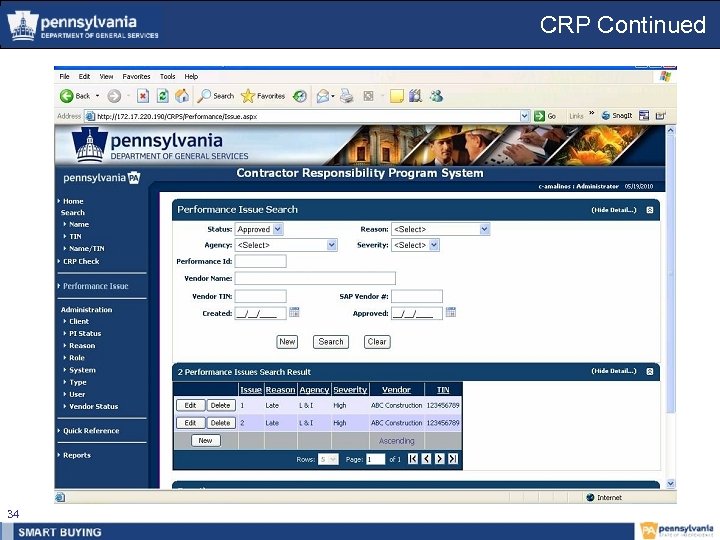Open the Mail icon dropdown arrow

[x=333, y=96]
